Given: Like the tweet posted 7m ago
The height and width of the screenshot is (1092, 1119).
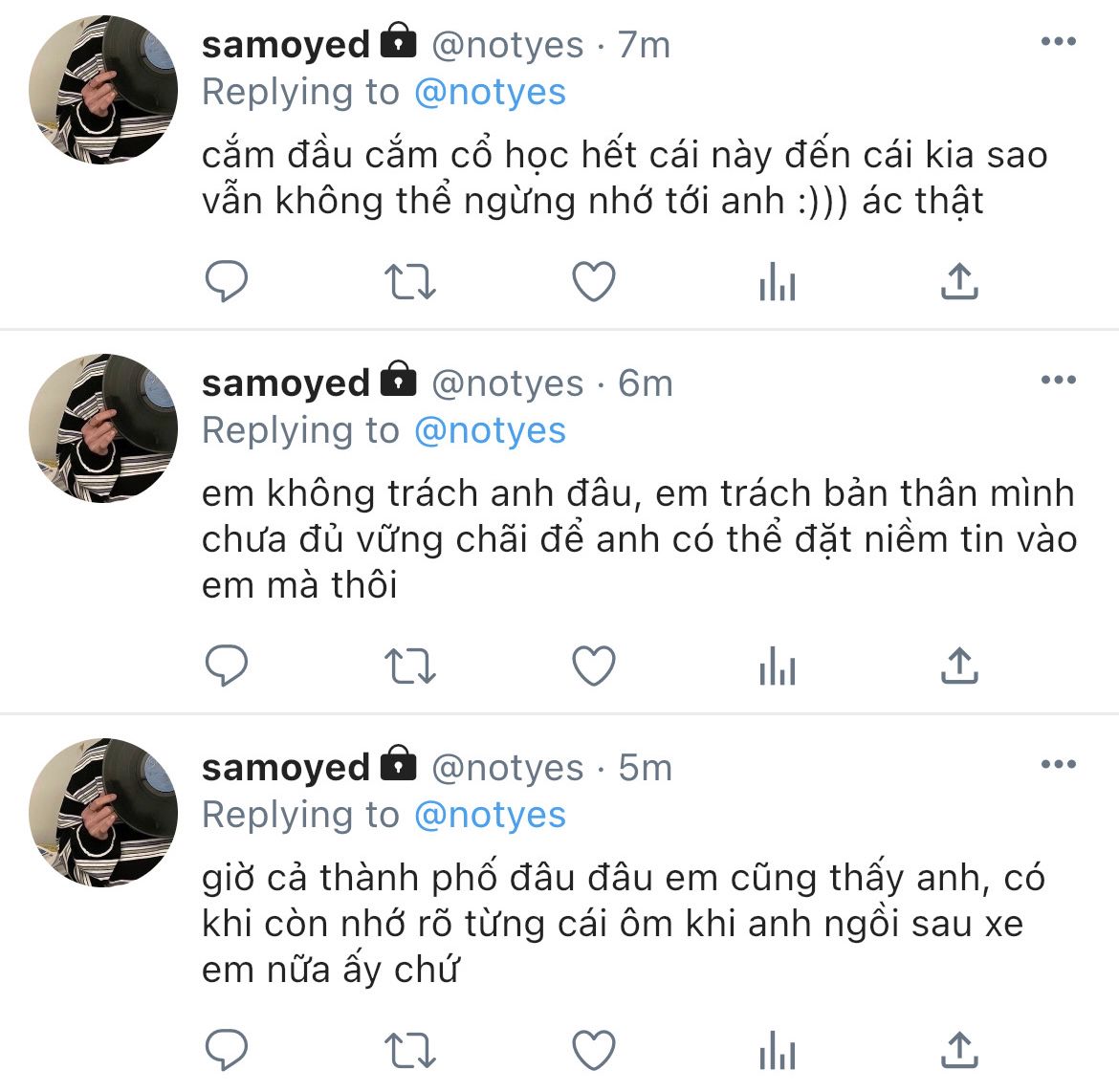Looking at the screenshot, I should tap(594, 281).
